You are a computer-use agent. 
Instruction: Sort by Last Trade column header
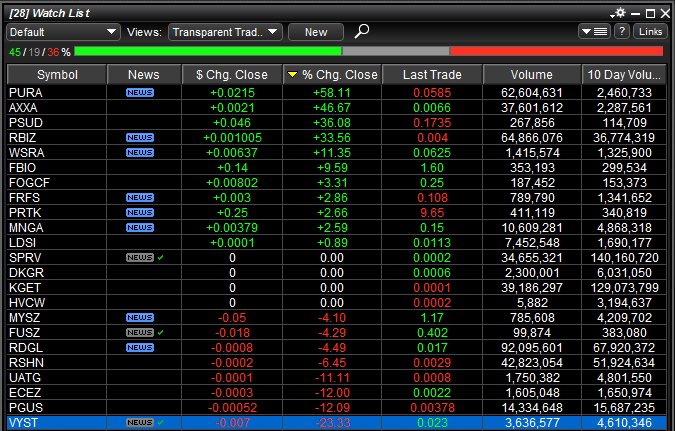click(x=432, y=74)
